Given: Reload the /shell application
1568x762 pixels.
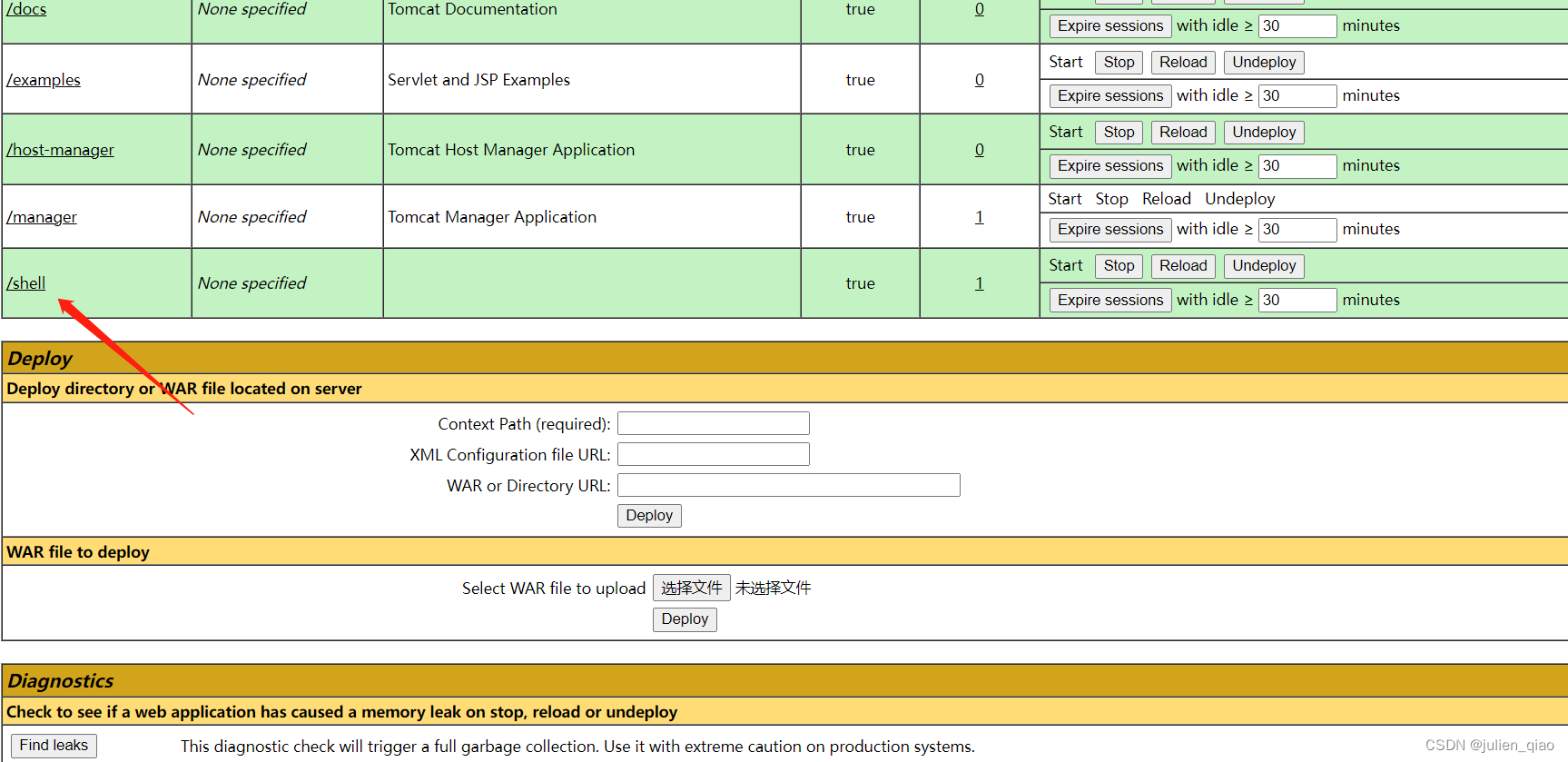Looking at the screenshot, I should pos(1183,266).
